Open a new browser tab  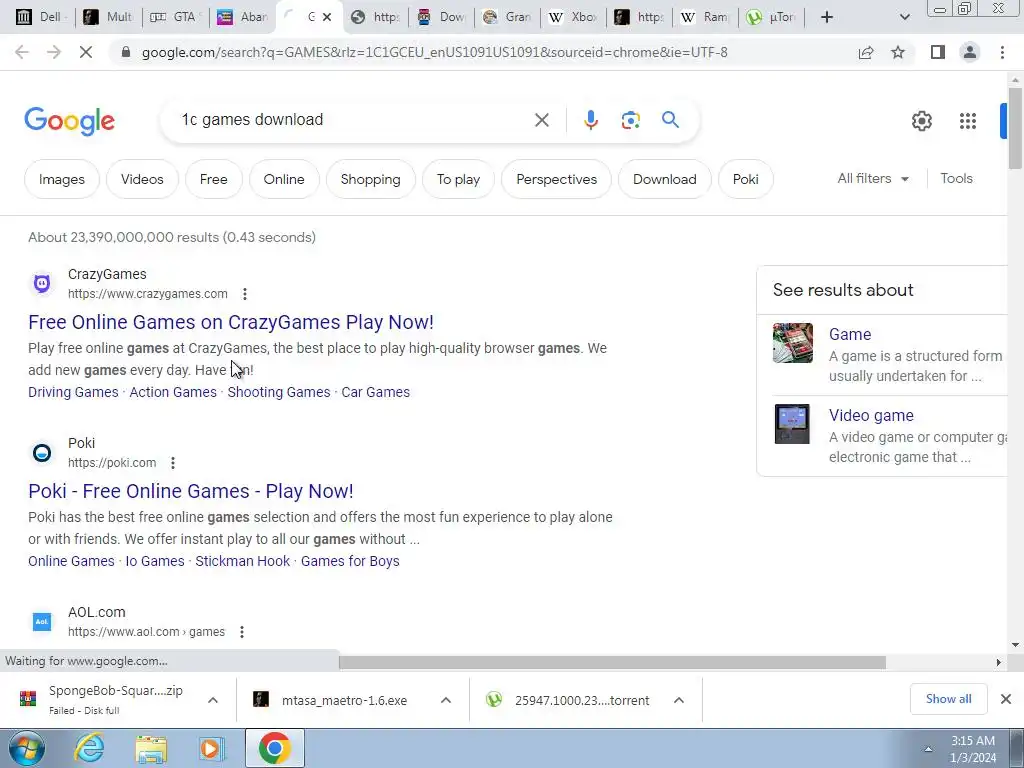827,17
